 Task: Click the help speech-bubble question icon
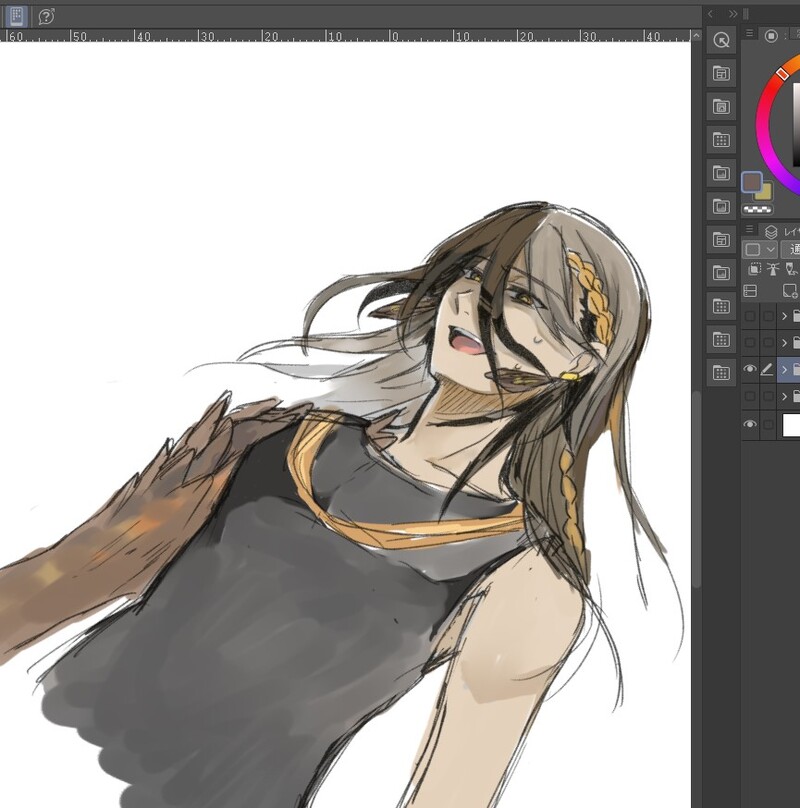coord(46,16)
